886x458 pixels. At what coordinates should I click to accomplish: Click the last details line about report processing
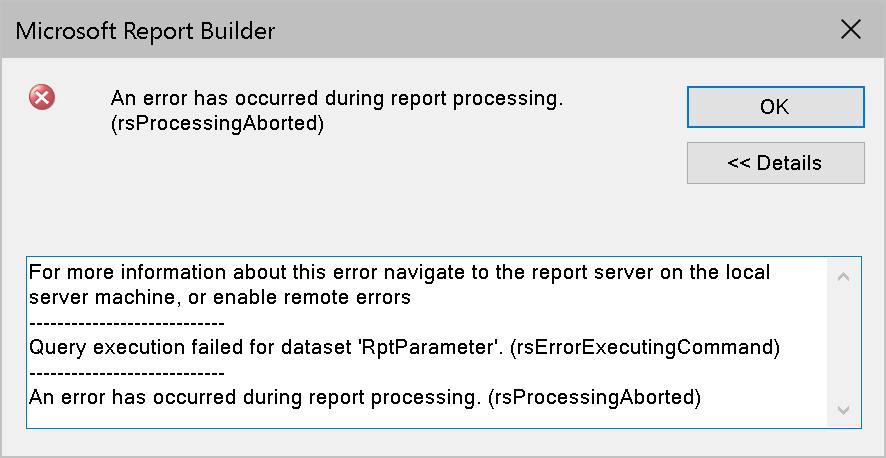coord(364,397)
